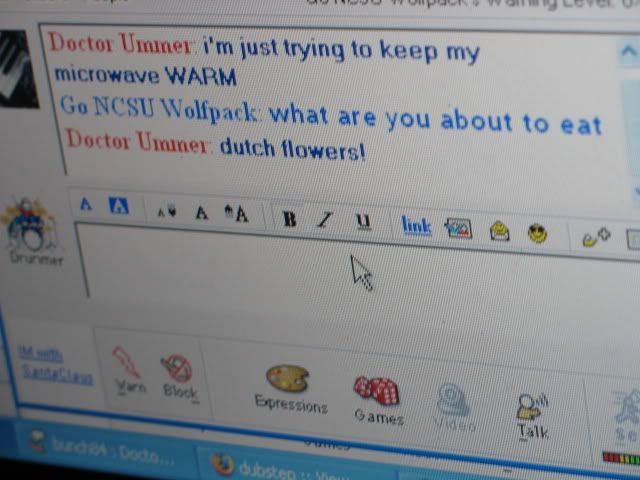Block this buddy with the Block icon
The height and width of the screenshot is (480, 640).
177,369
